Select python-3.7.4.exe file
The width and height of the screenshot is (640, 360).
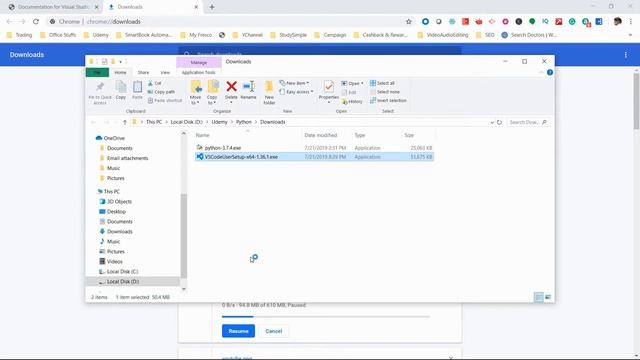pos(313,148)
